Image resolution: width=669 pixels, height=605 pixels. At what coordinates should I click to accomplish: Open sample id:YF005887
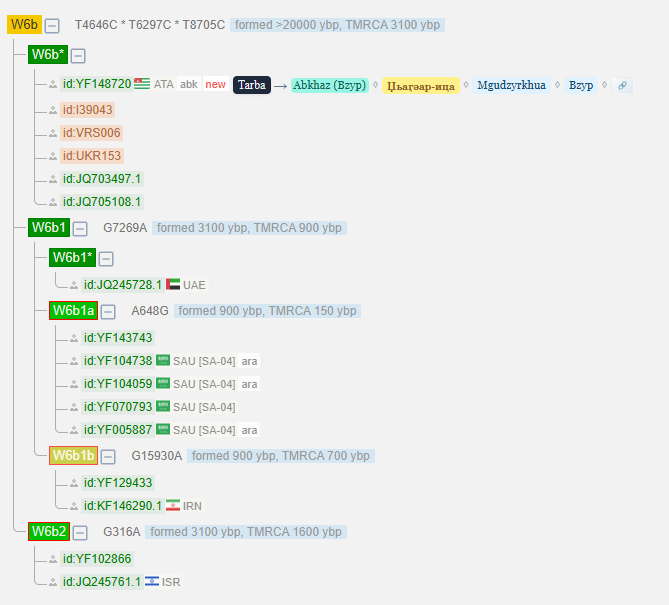118,430
